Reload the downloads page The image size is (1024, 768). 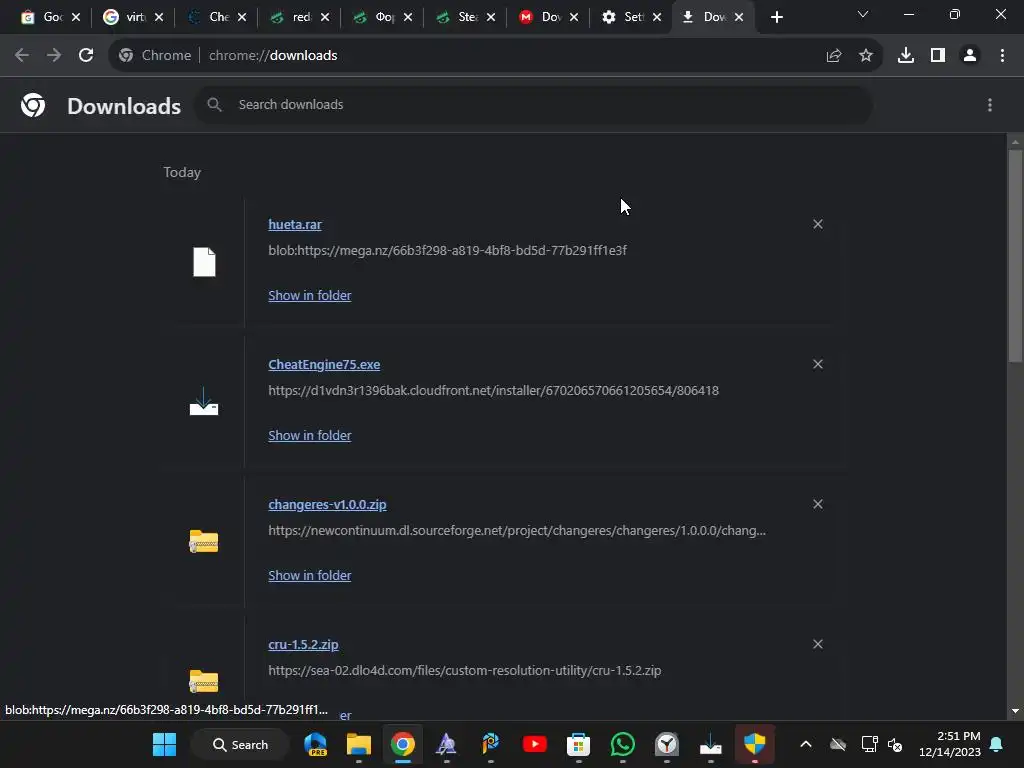coord(86,56)
